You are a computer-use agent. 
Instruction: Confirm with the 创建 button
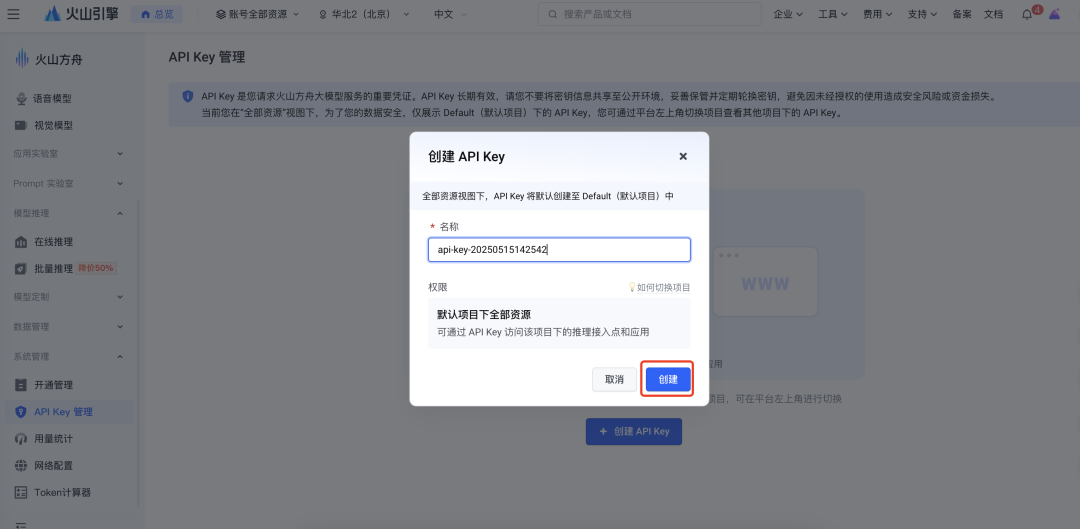tap(668, 380)
